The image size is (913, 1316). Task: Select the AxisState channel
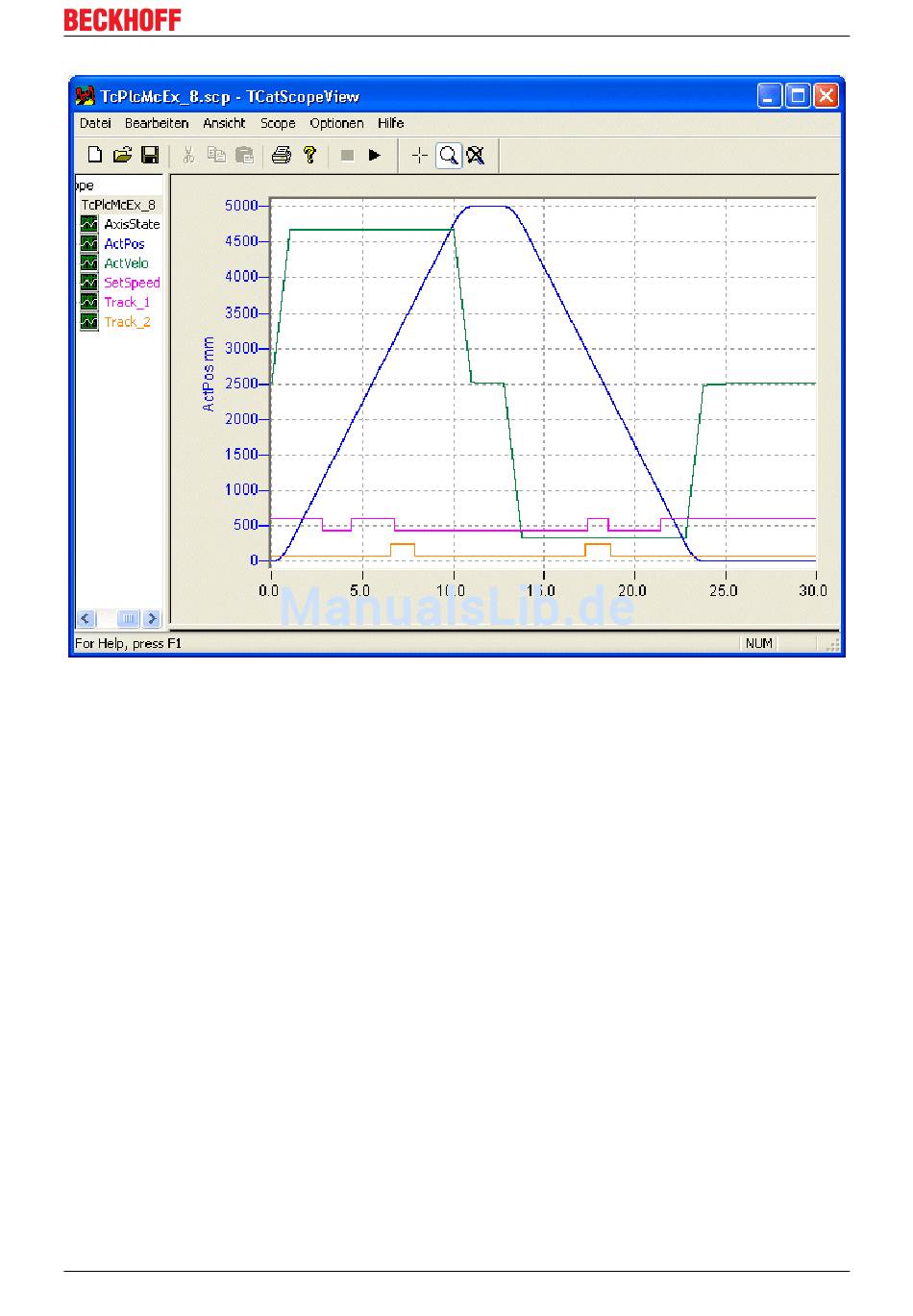[132, 224]
